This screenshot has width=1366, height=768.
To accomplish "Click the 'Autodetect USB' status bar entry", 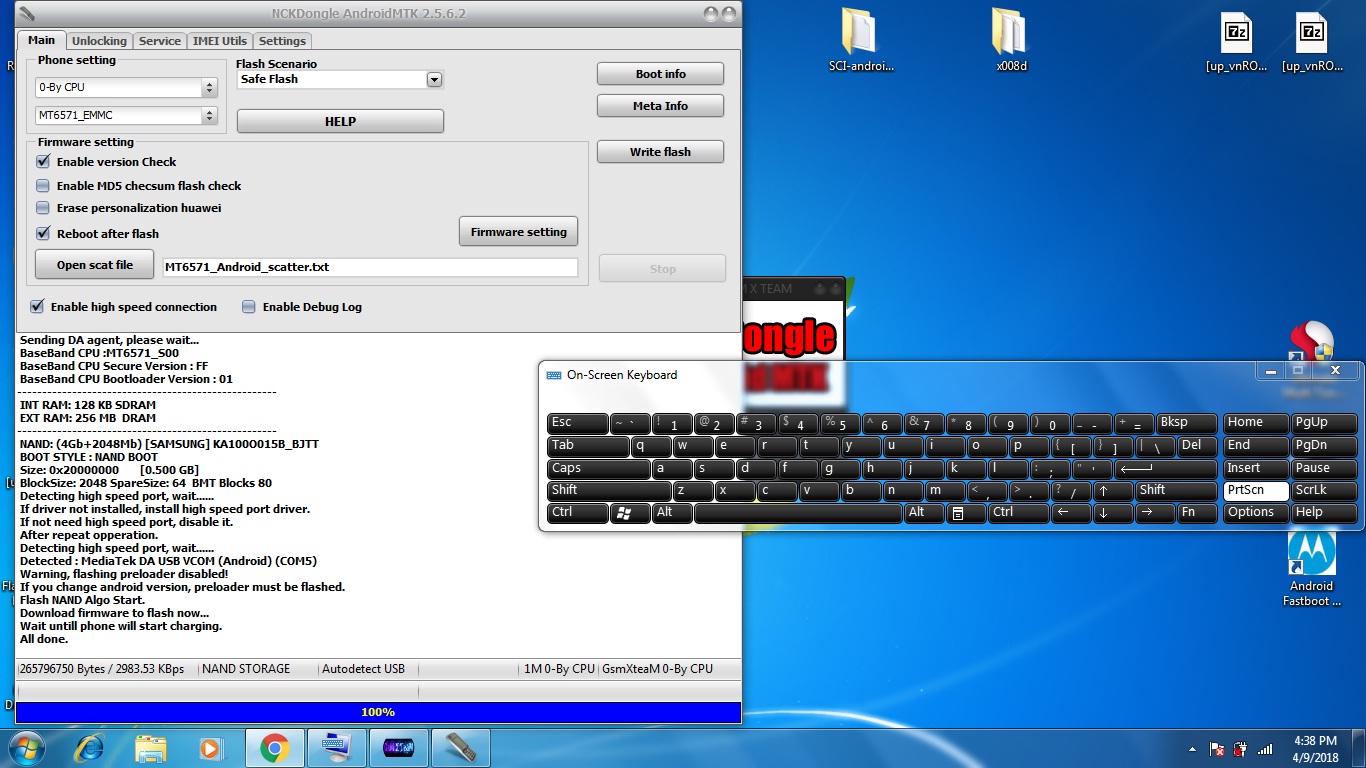I will (363, 669).
